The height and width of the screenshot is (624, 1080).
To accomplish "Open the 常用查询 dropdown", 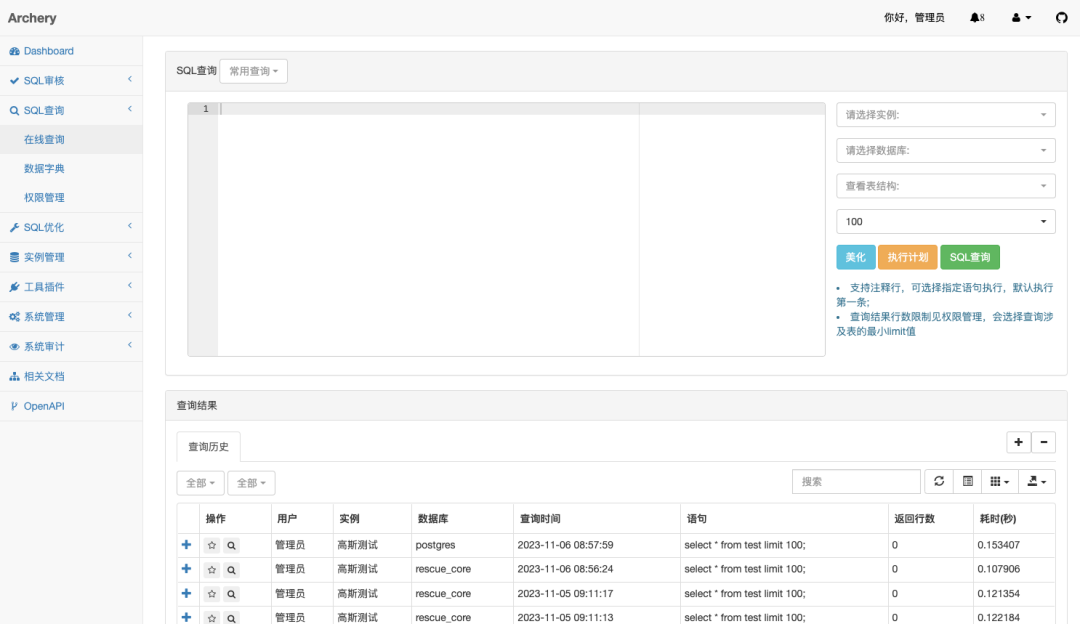I will tap(253, 71).
